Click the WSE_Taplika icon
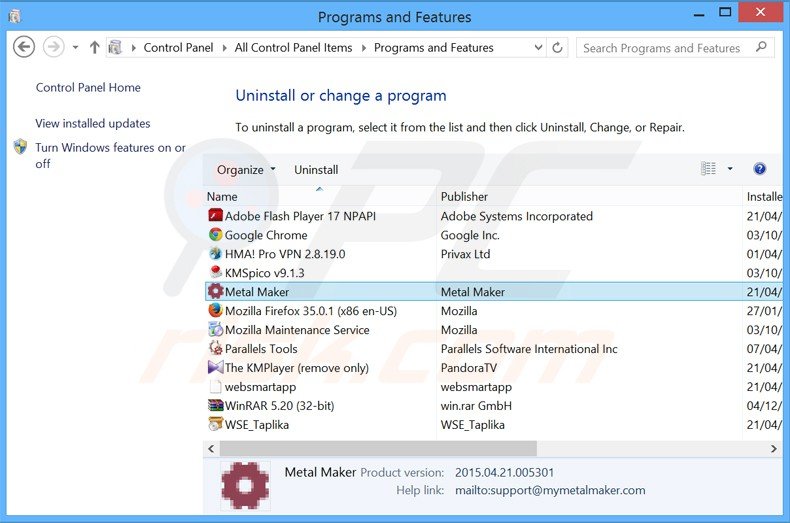Viewport: 790px width, 523px height. tap(216, 424)
